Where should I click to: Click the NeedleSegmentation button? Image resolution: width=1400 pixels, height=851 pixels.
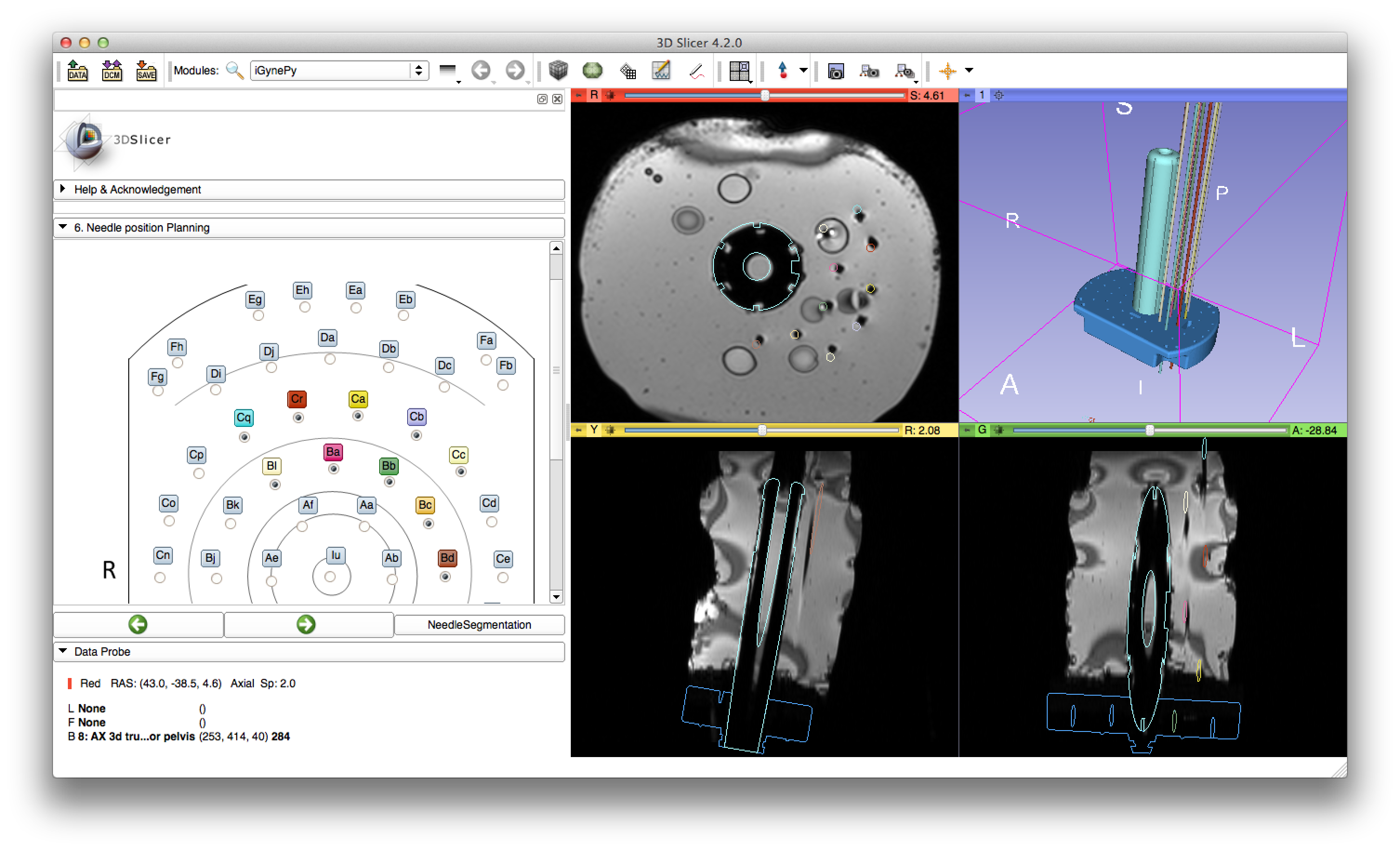pyautogui.click(x=479, y=625)
